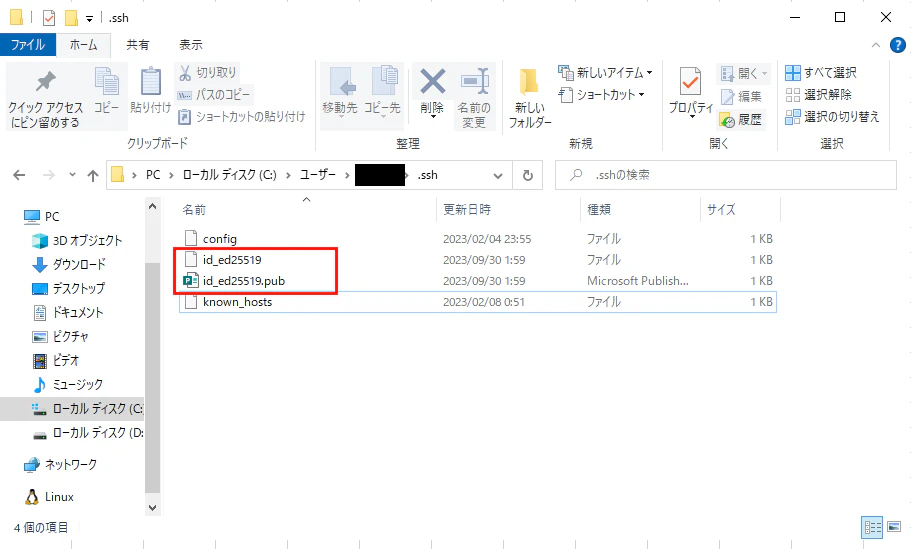
Task: Sort by 種類 column header
Action: [x=640, y=210]
